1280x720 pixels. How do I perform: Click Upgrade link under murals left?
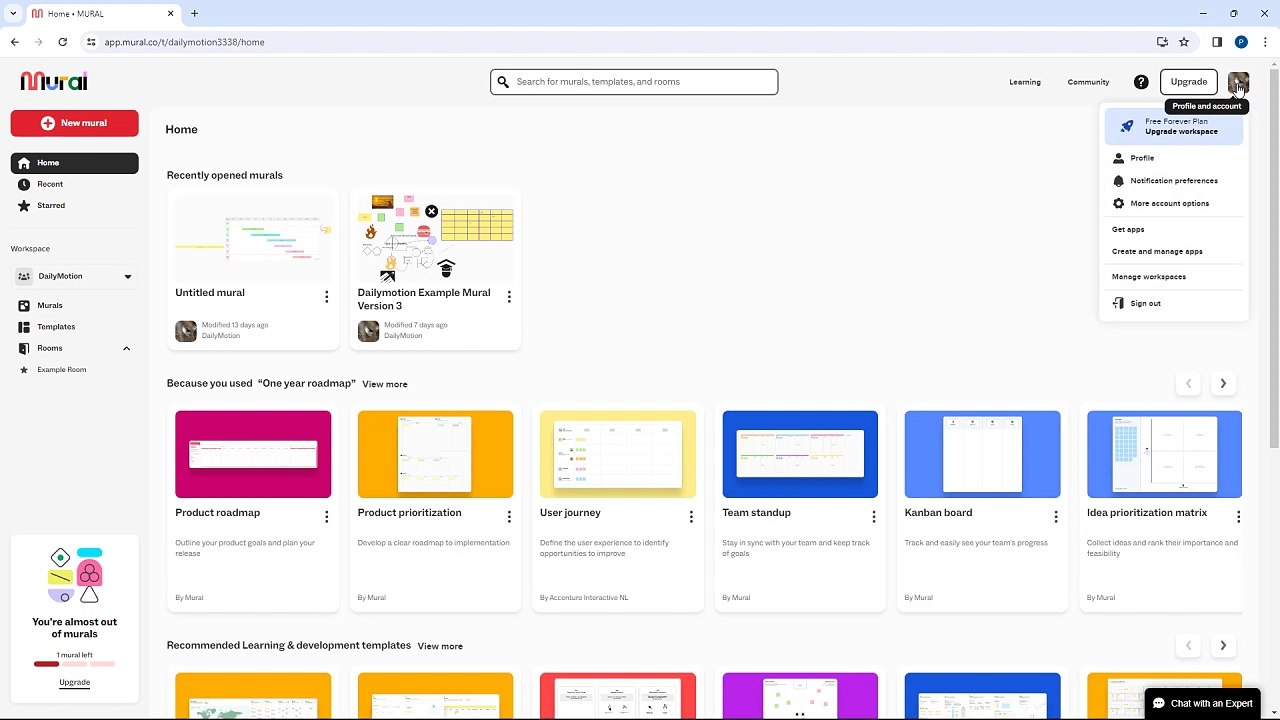coord(75,682)
